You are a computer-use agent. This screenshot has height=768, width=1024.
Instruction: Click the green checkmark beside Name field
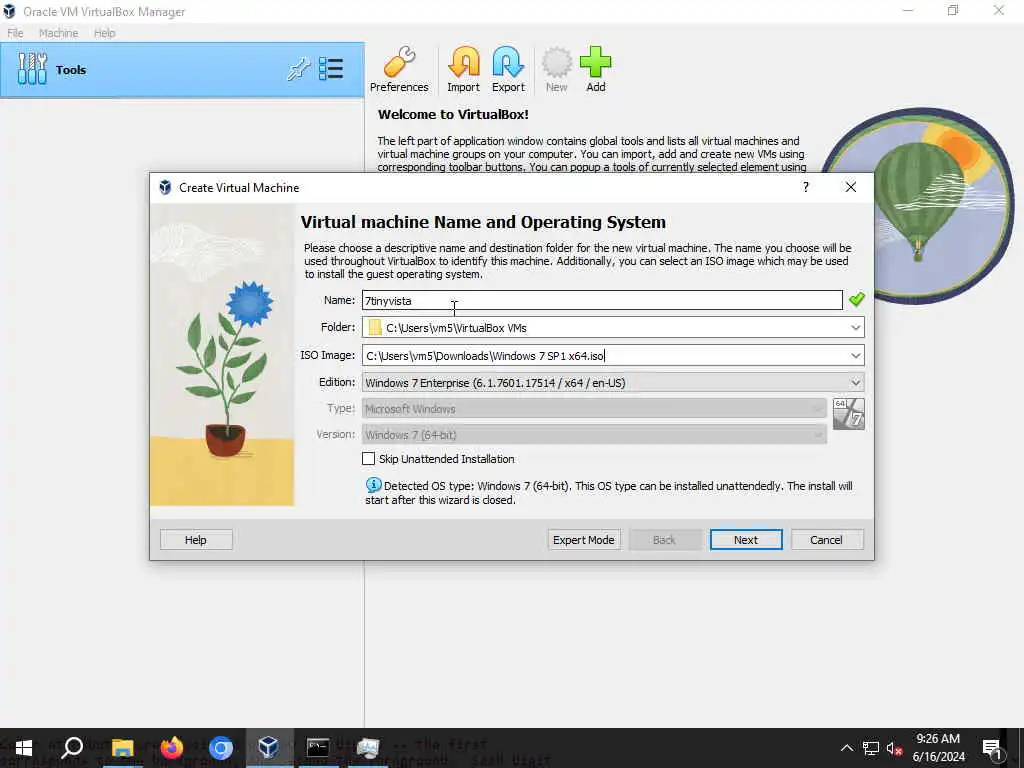[856, 300]
